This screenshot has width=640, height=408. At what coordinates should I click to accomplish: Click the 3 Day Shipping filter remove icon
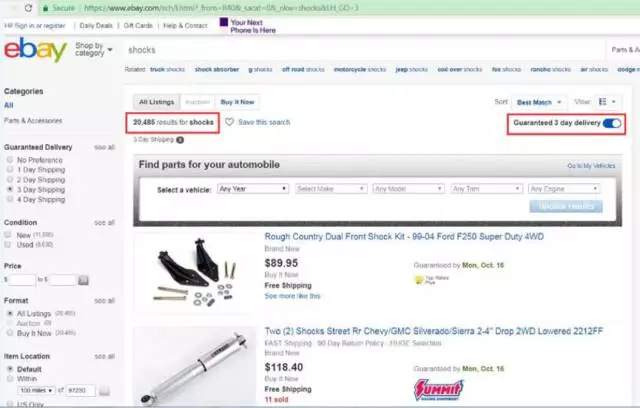(x=180, y=140)
